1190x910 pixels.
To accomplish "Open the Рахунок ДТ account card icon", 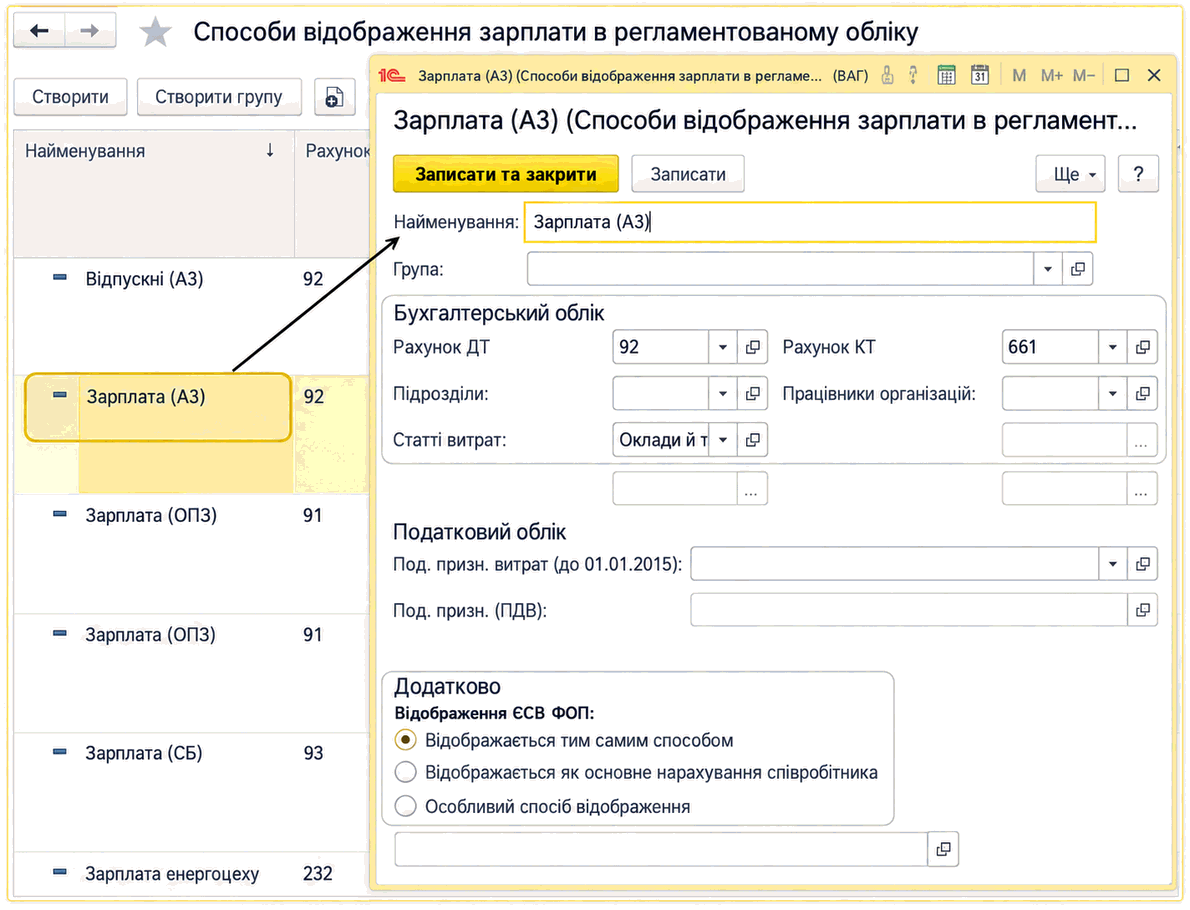I will 752,347.
